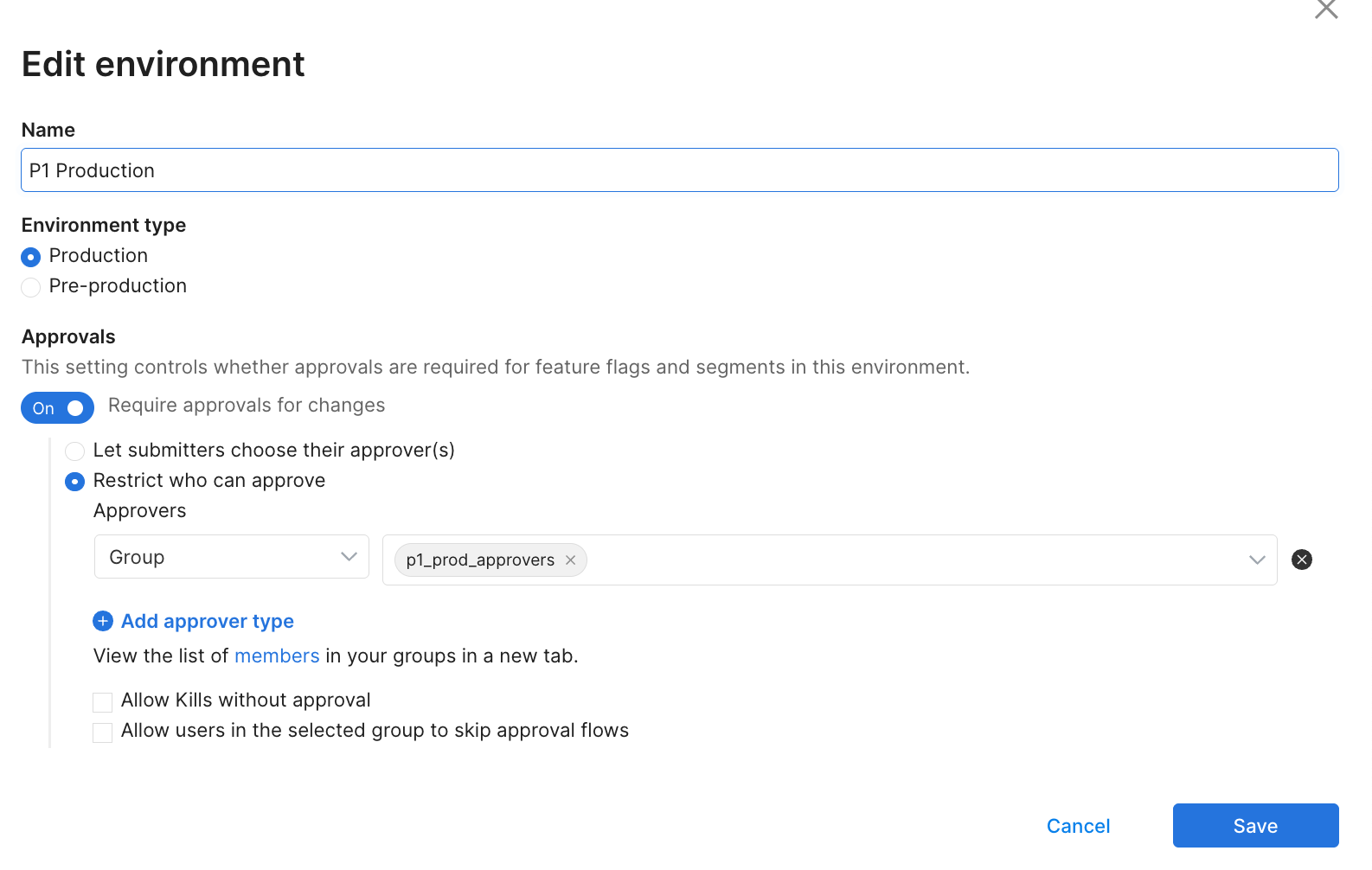
Task: Close the Edit environment dialog
Action: coord(1325,10)
